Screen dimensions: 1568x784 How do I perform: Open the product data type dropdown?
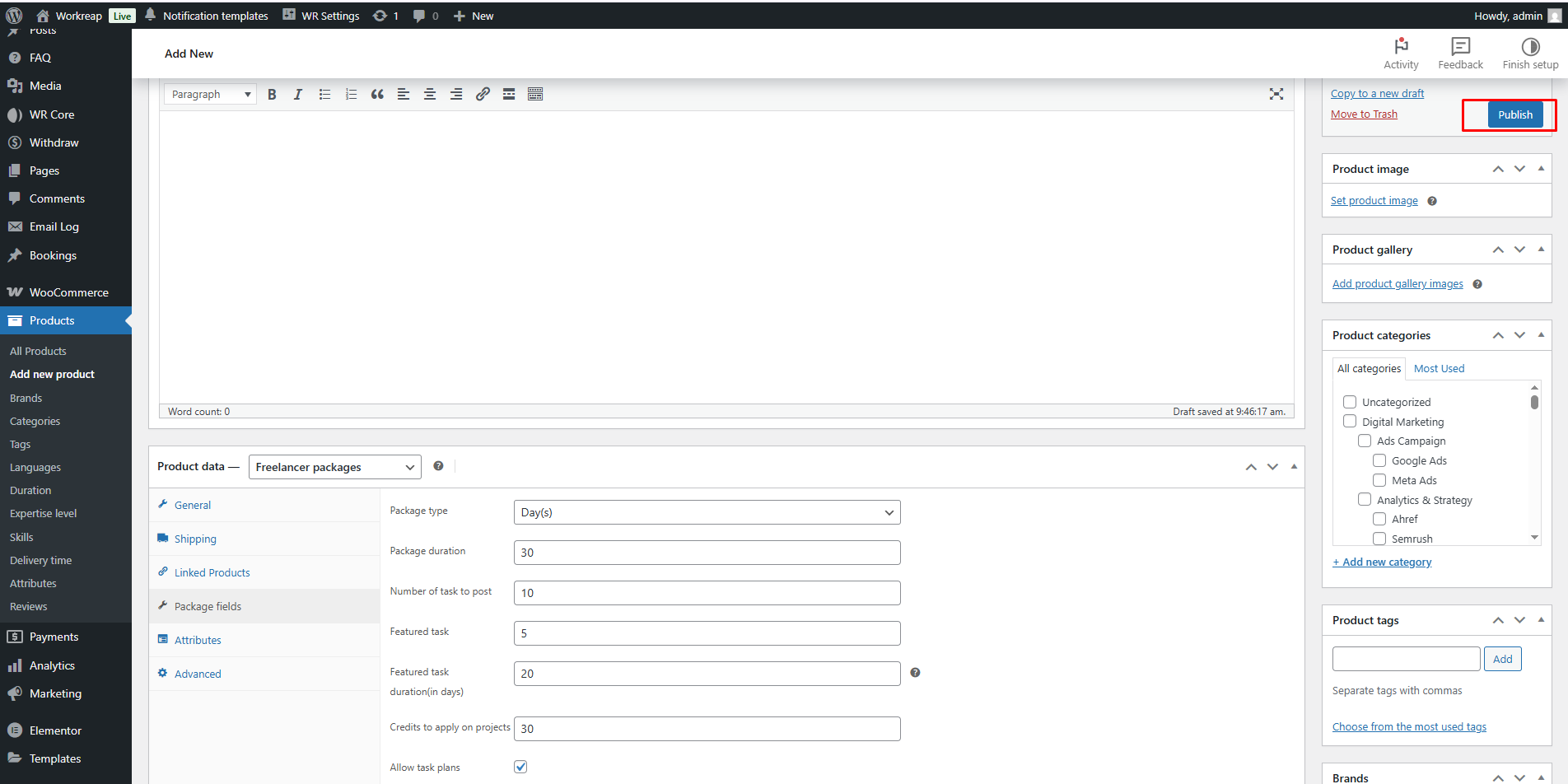(334, 467)
